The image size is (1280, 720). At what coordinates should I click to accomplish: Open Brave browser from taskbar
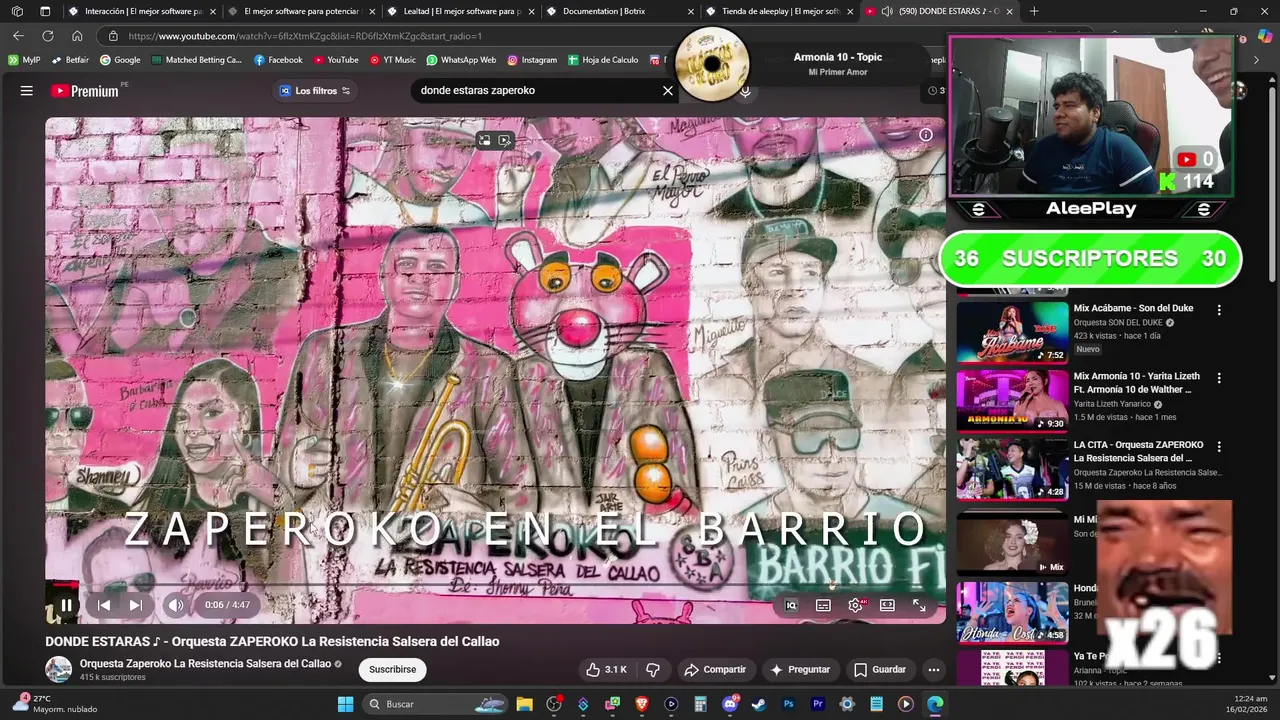click(x=642, y=704)
